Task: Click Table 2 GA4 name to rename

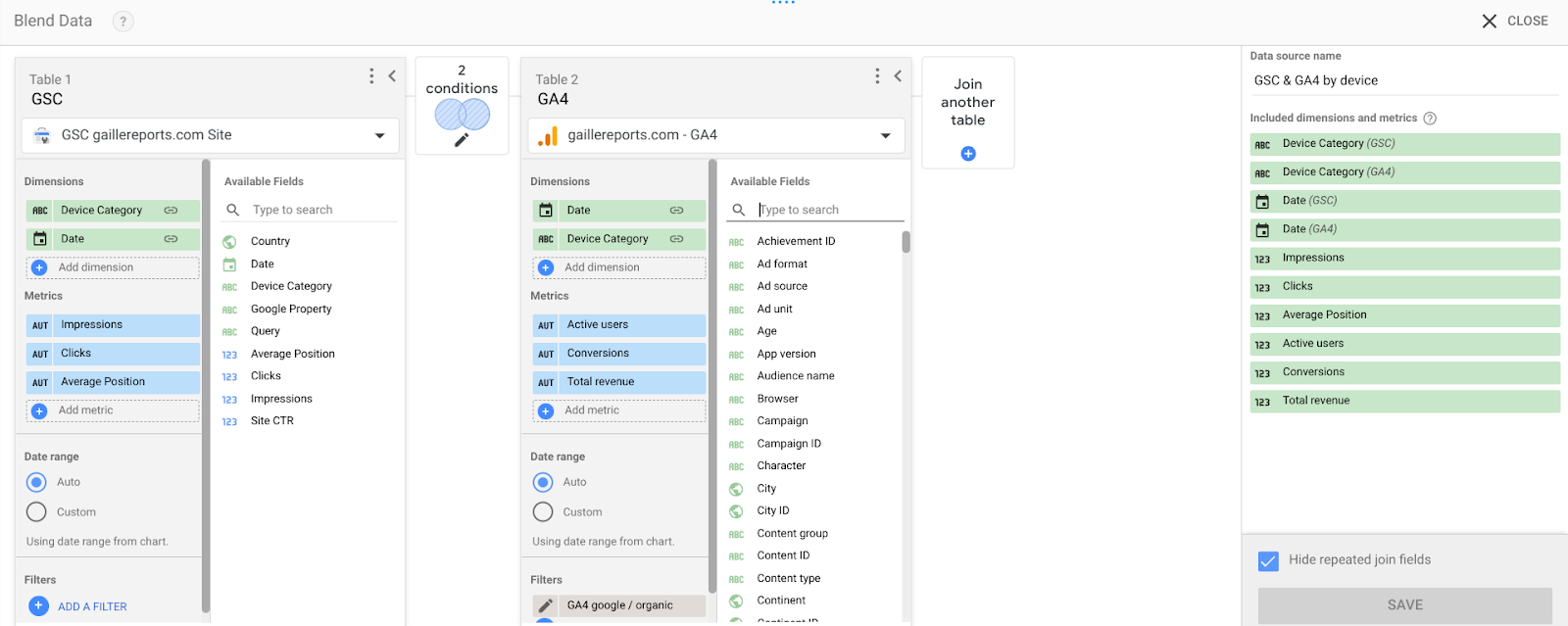Action: pyautogui.click(x=553, y=99)
